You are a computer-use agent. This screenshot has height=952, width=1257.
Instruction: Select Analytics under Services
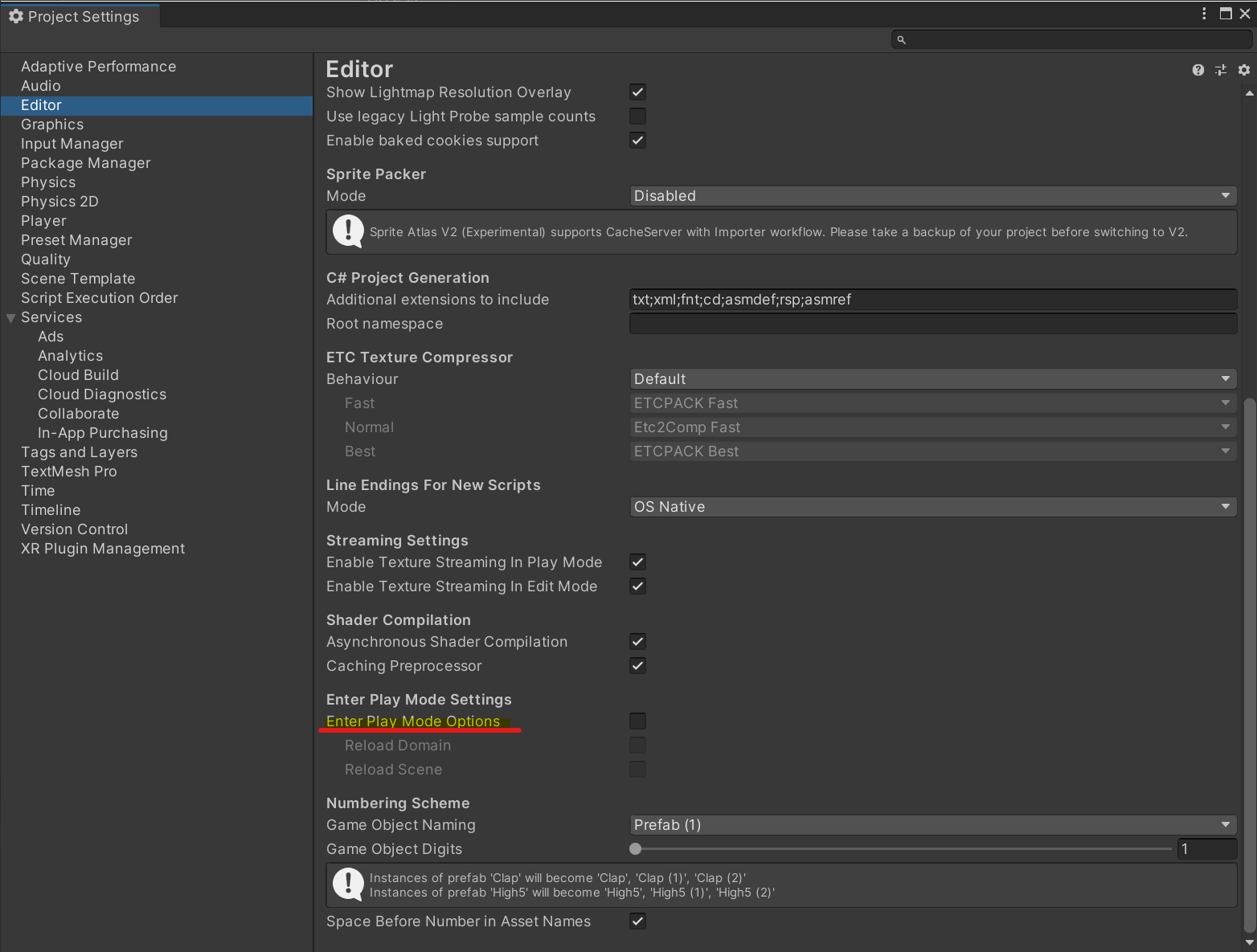[x=71, y=356]
